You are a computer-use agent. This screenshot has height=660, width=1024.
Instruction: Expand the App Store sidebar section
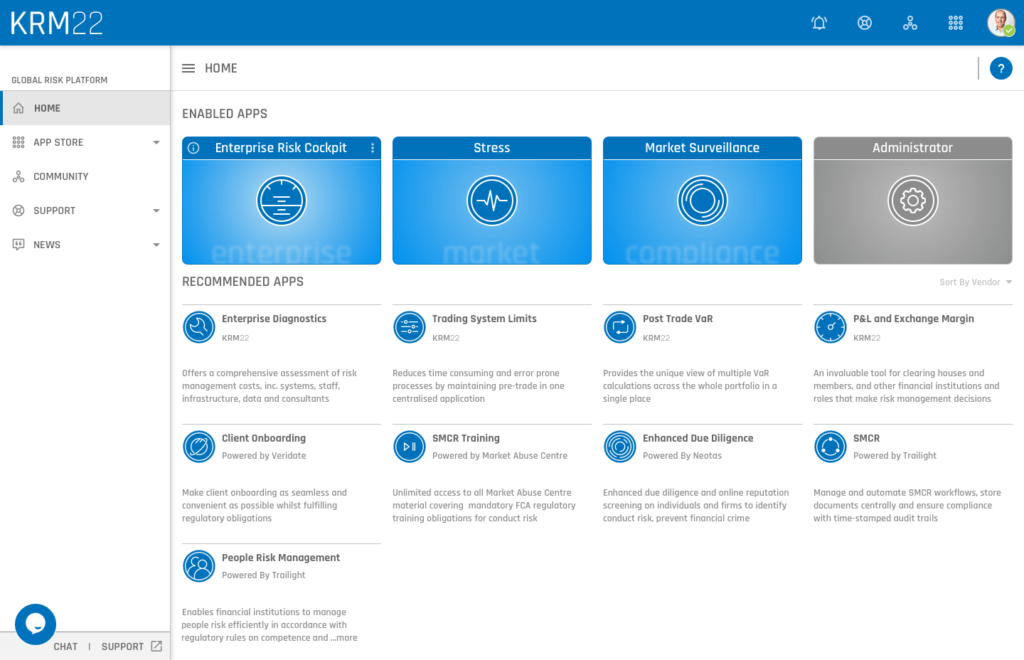coord(156,143)
